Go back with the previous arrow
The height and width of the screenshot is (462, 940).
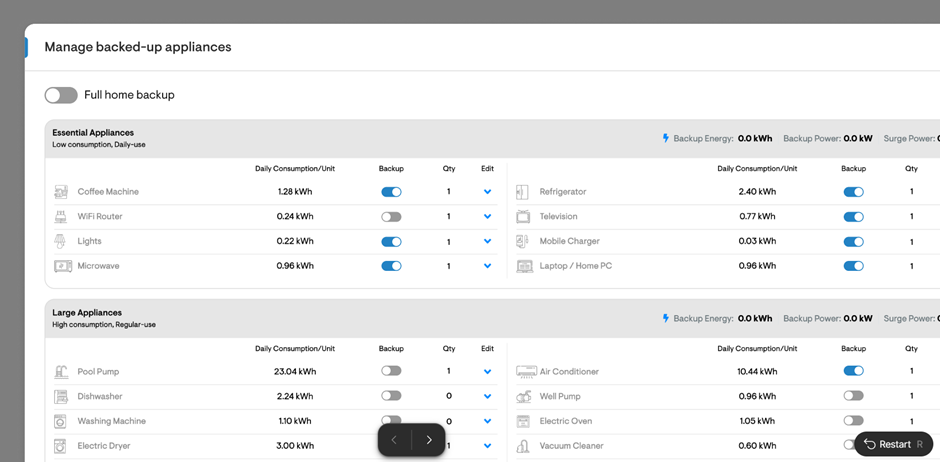[x=394, y=440]
